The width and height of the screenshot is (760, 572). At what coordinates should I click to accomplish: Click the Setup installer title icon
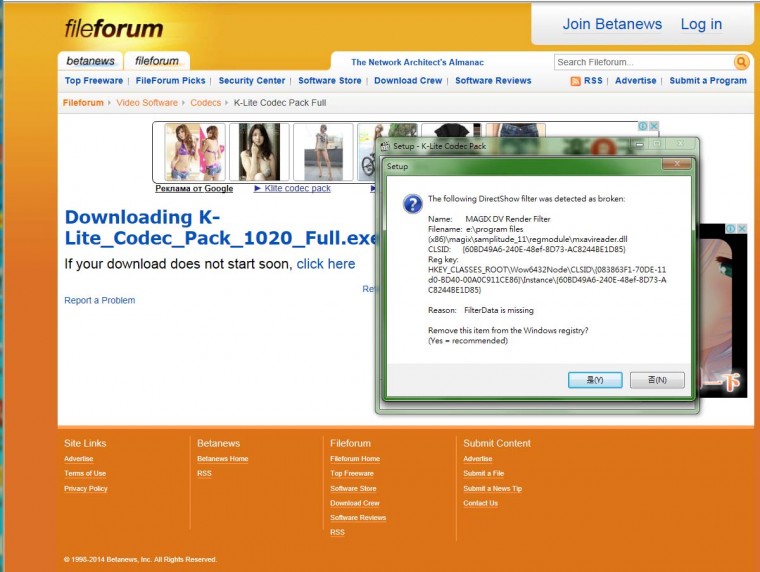coord(385,146)
